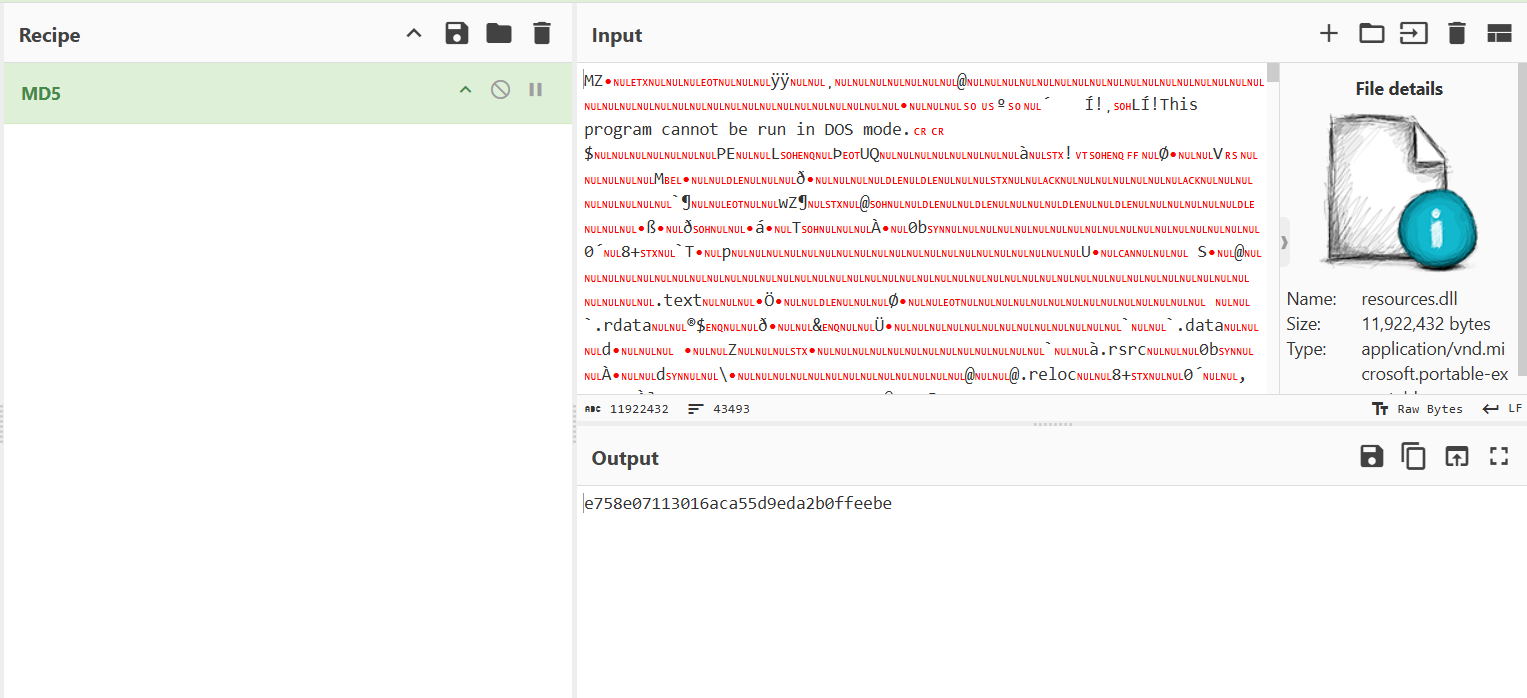Screen dimensions: 1527x698
Task: Collapse the MD5 operation arguments
Action: tap(465, 90)
